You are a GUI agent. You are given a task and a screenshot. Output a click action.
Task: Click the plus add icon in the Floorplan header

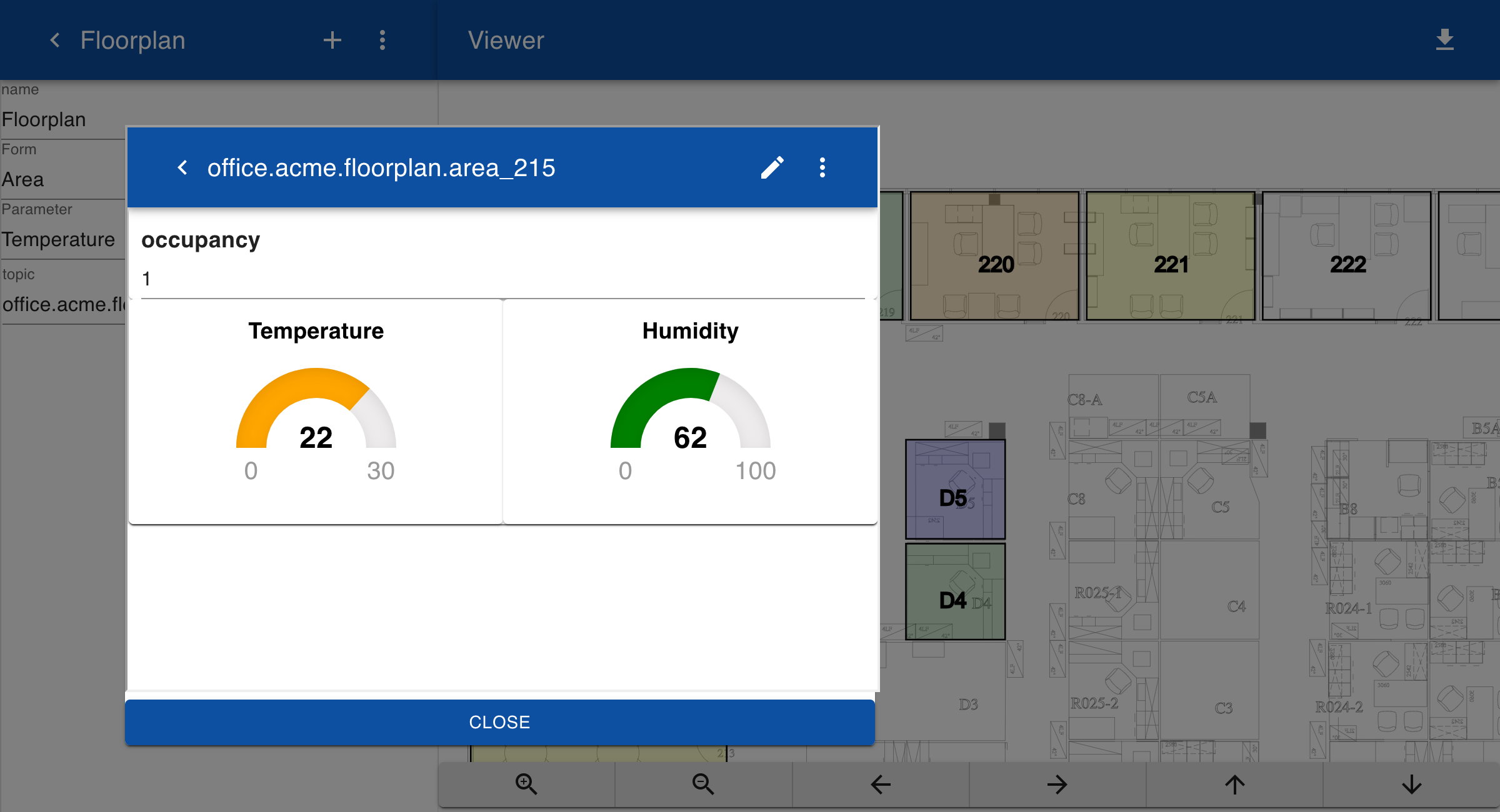[x=332, y=40]
